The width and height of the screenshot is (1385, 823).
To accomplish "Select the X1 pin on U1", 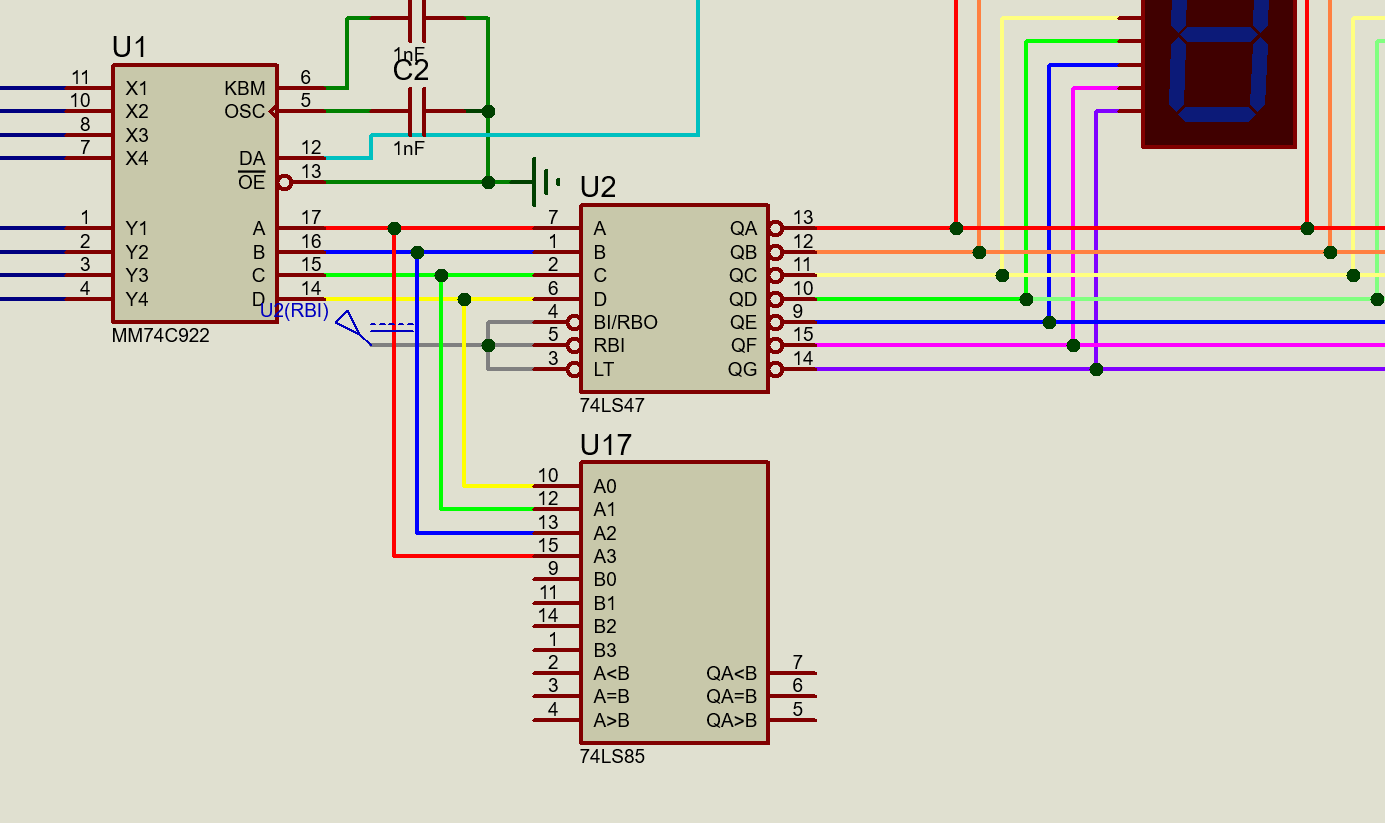I will (88, 88).
